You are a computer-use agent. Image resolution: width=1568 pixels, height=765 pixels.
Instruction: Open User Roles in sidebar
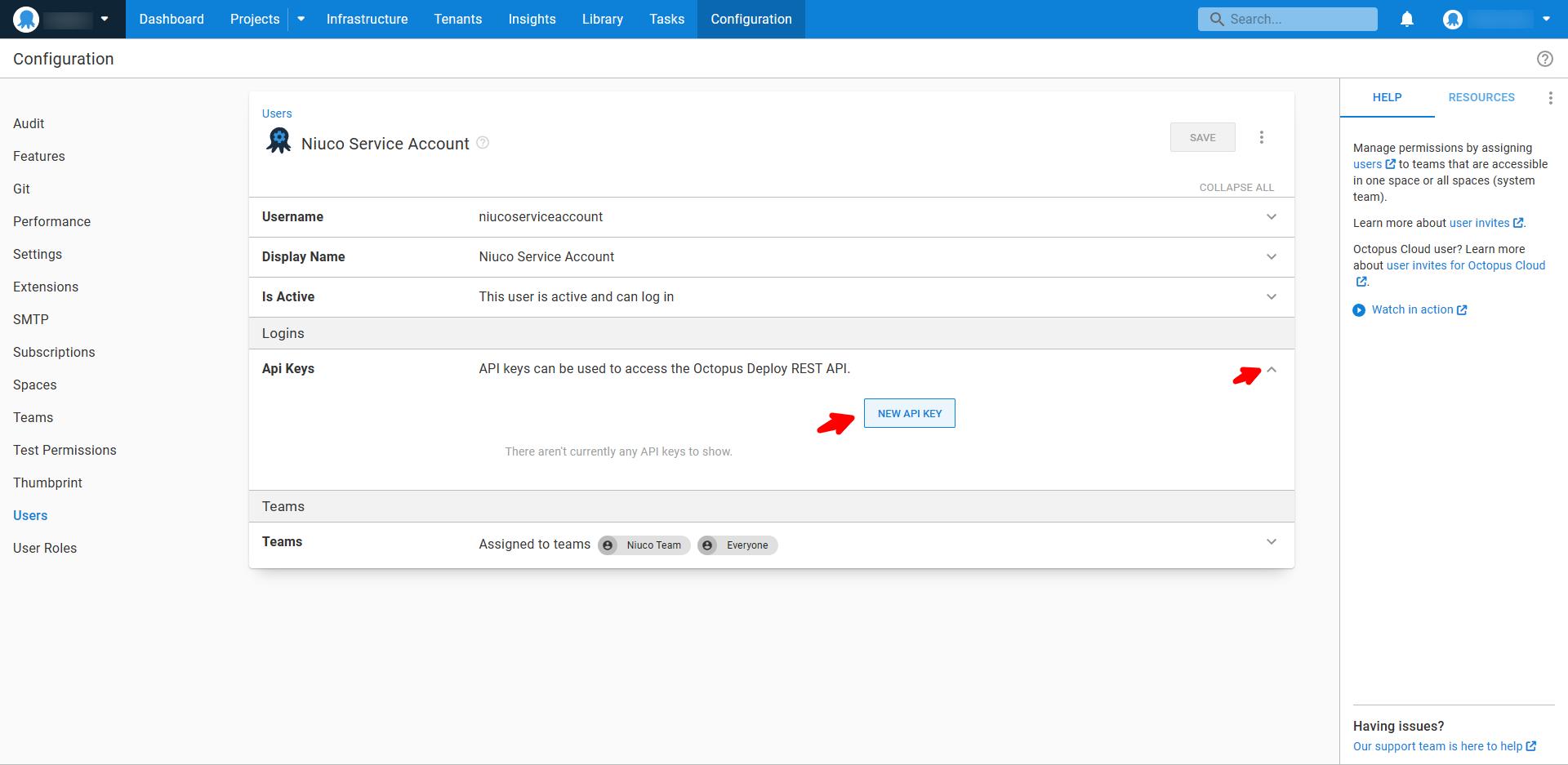(45, 548)
